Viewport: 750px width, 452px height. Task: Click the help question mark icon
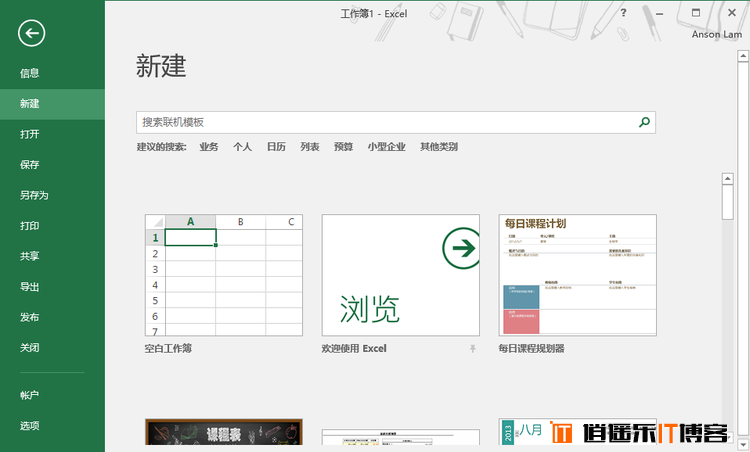(623, 13)
